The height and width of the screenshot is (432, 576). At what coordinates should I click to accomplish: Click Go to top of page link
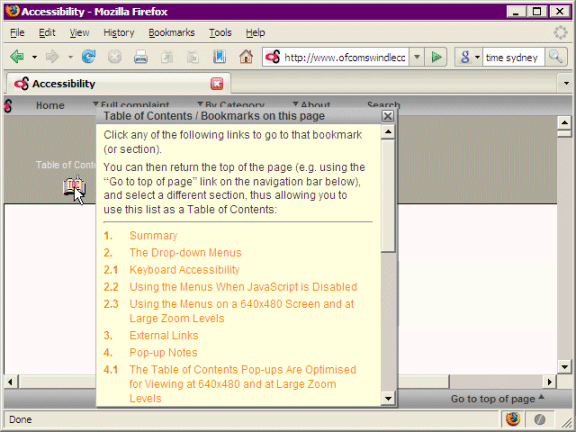[497, 399]
